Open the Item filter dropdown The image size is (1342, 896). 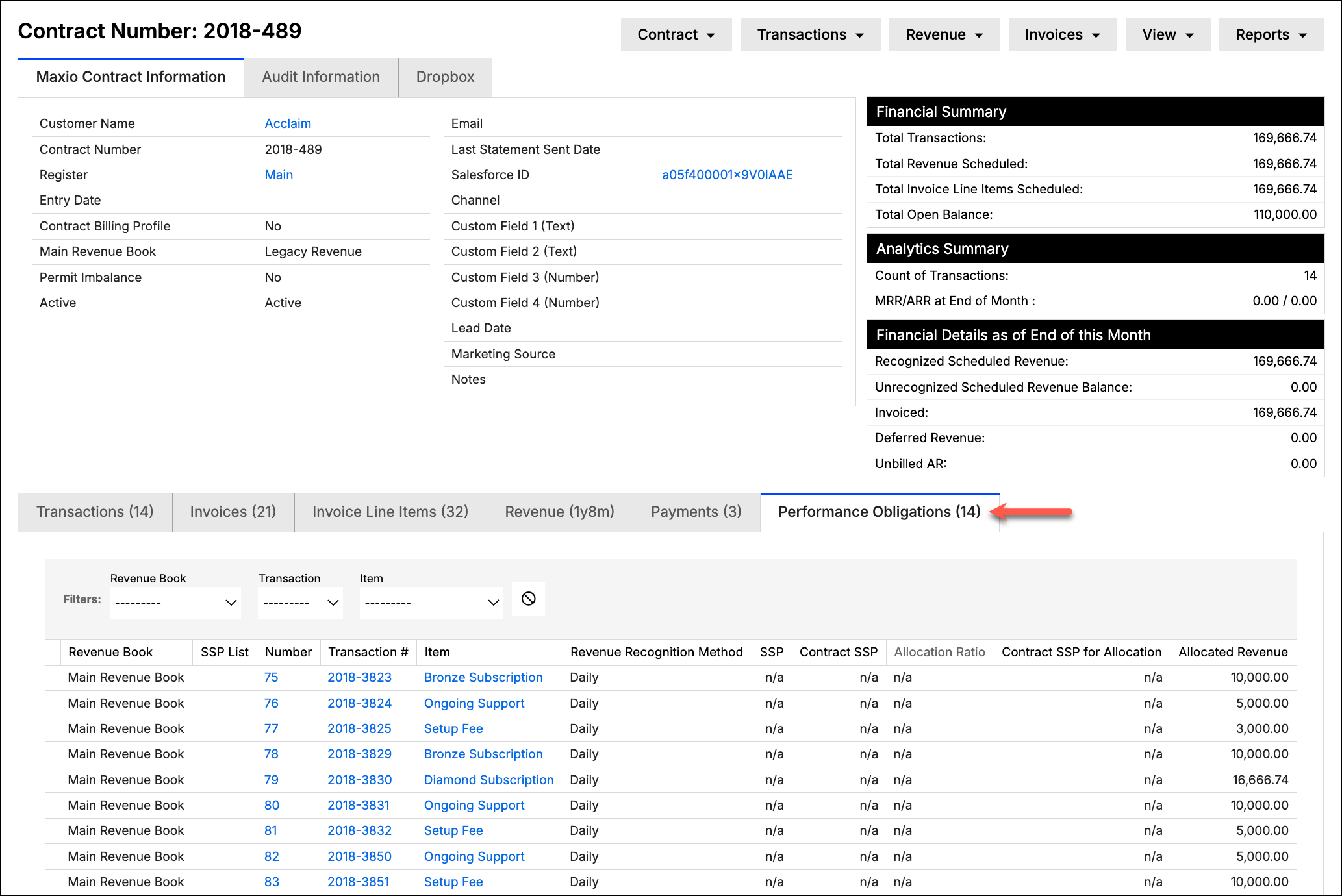click(x=431, y=603)
